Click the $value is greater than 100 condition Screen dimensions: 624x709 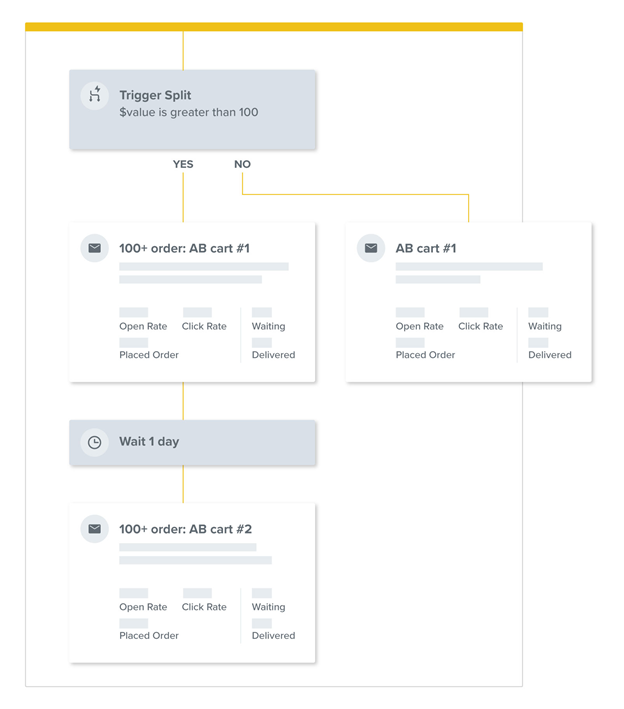point(188,113)
